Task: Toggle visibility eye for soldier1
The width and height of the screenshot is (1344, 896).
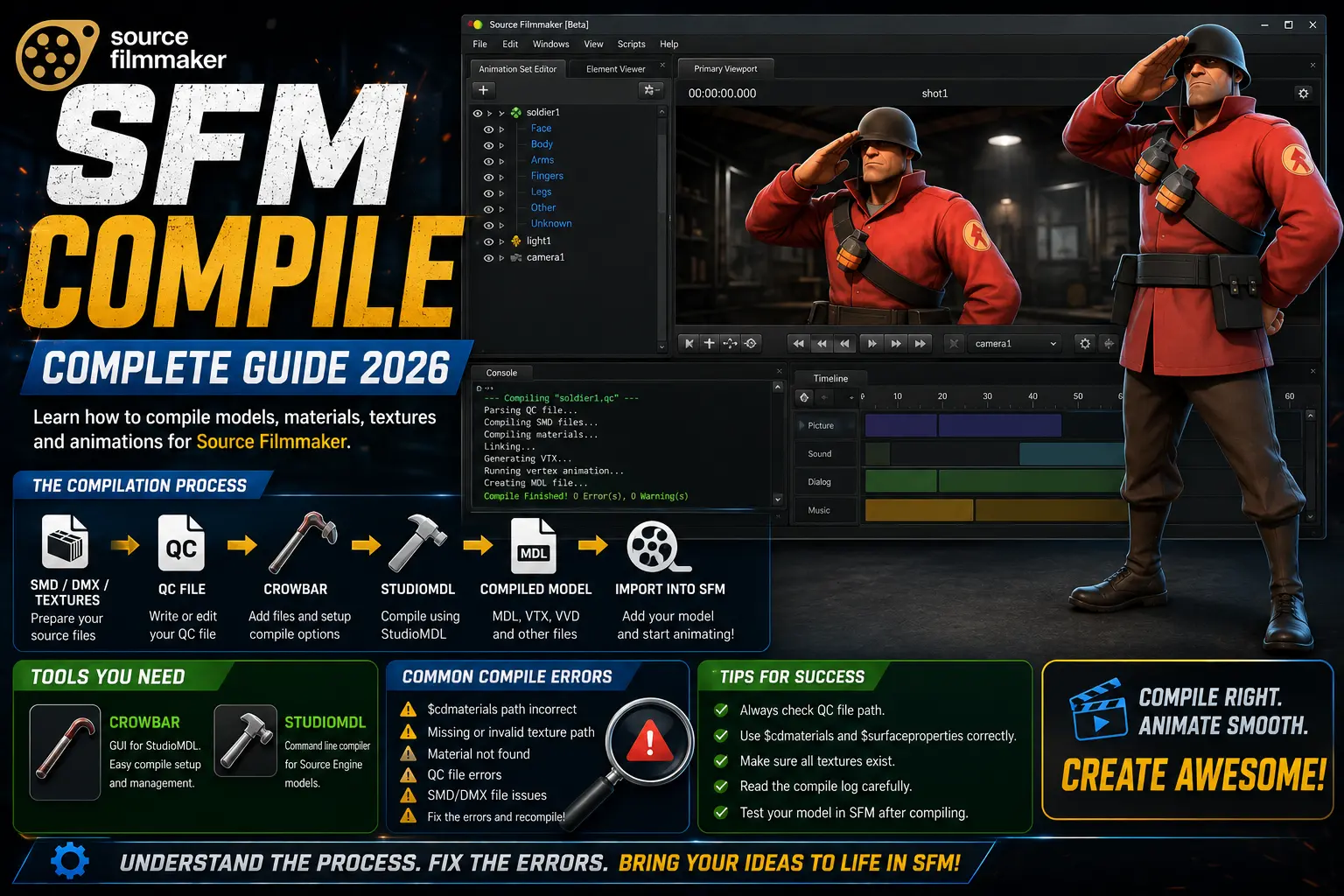Action: click(478, 113)
